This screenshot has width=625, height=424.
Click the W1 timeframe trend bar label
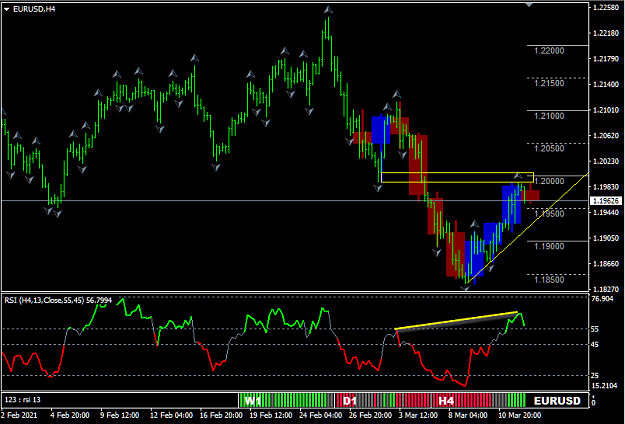click(253, 400)
